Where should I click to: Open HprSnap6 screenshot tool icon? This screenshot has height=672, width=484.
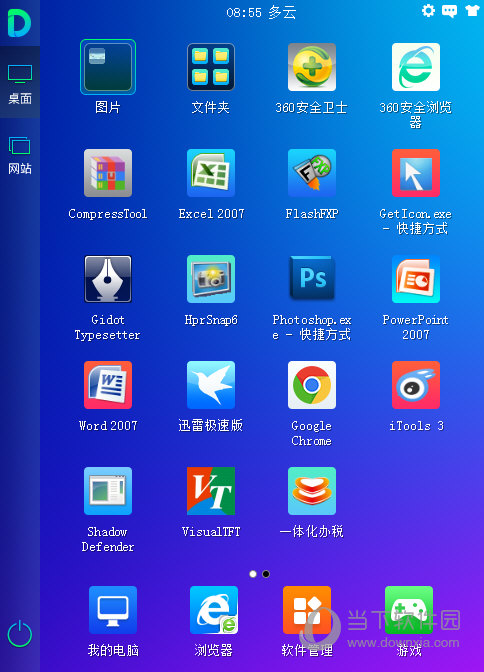(x=210, y=279)
